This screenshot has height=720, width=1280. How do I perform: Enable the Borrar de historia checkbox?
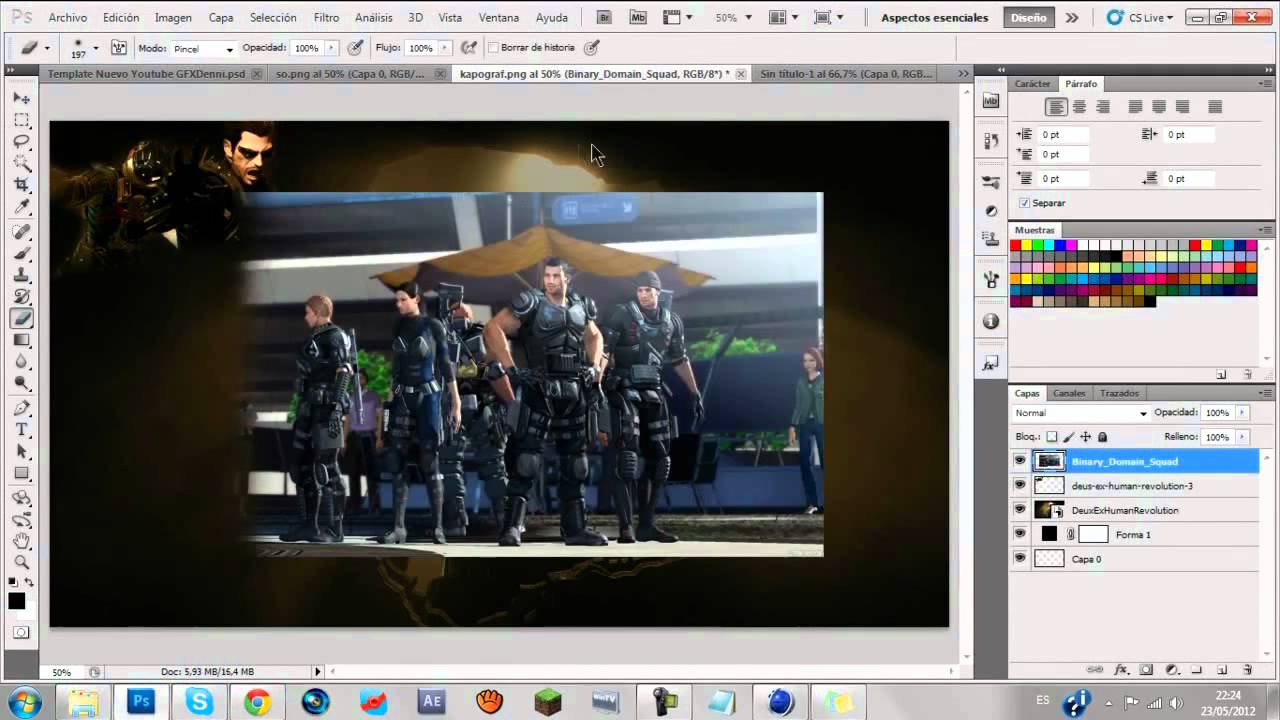(493, 48)
